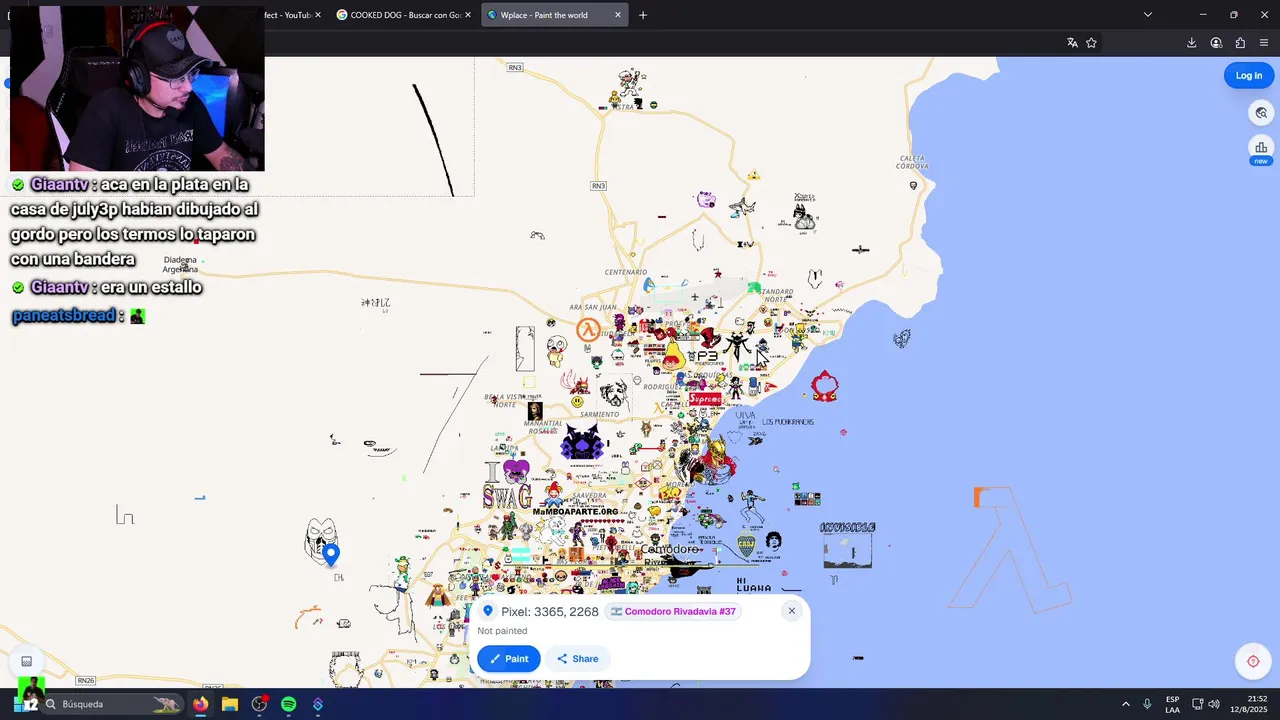Image resolution: width=1280 pixels, height=720 pixels.
Task: Click the Comodoro city label on map
Action: pos(669,549)
